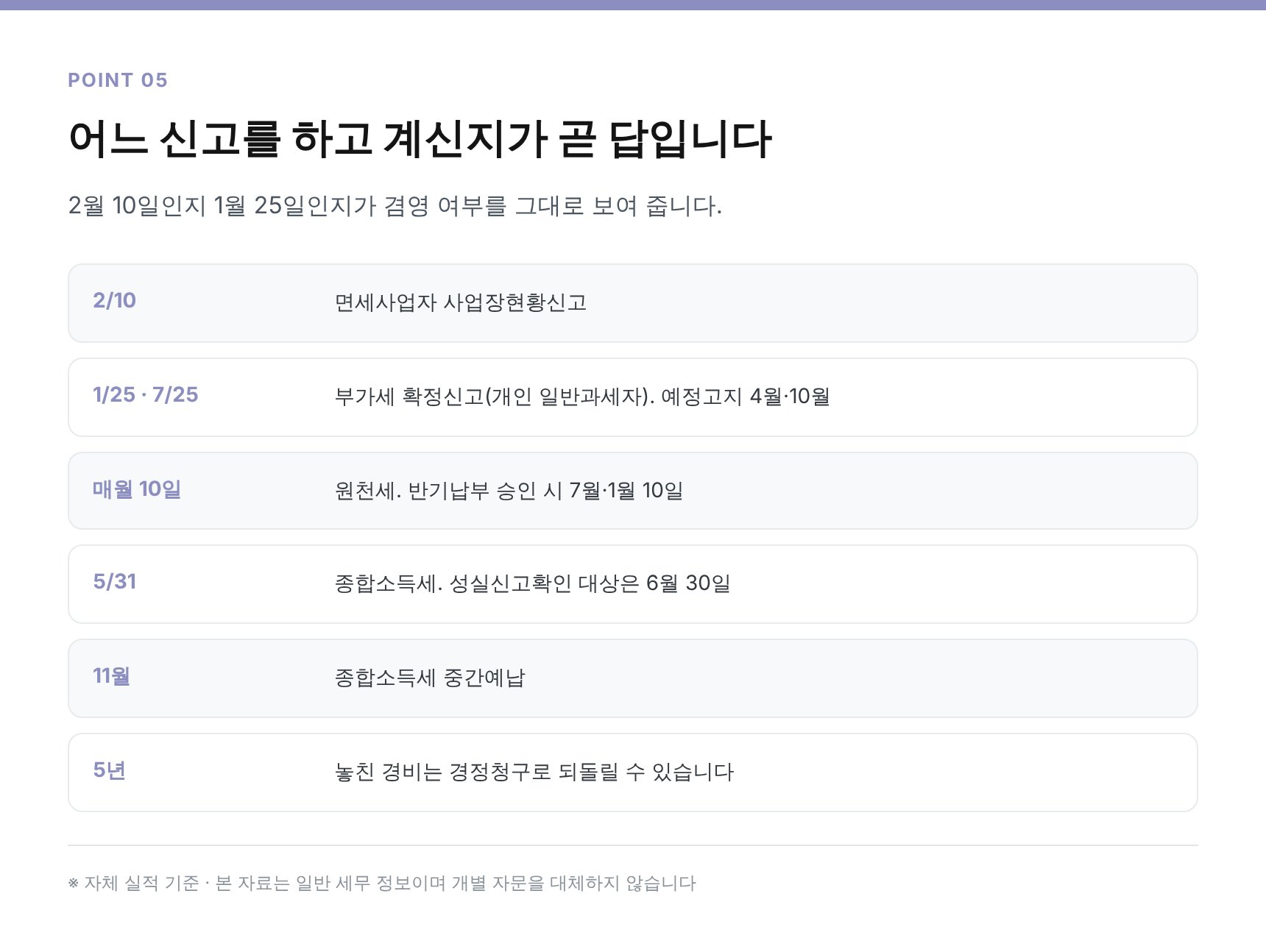The height and width of the screenshot is (952, 1266).
Task: Select the 5/31 date label
Action: point(114,581)
